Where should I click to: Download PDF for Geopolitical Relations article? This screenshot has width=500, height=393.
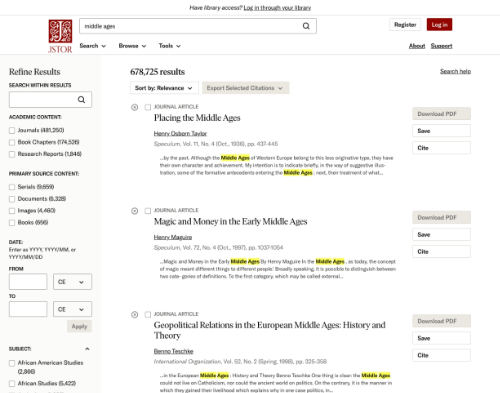coord(441,321)
